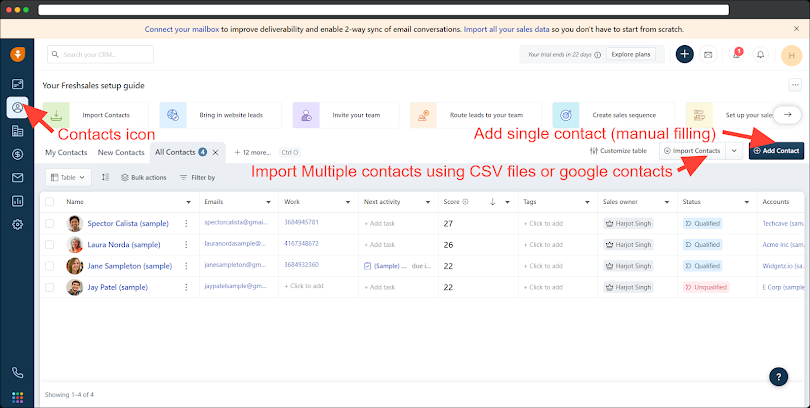Open Admin Settings gear in sidebar
This screenshot has width=810, height=408.
[x=17, y=224]
